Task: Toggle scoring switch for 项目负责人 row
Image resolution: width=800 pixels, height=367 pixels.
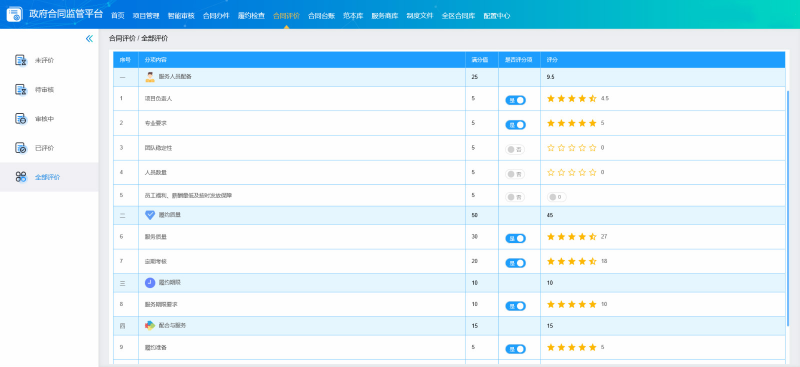Action: pos(515,100)
